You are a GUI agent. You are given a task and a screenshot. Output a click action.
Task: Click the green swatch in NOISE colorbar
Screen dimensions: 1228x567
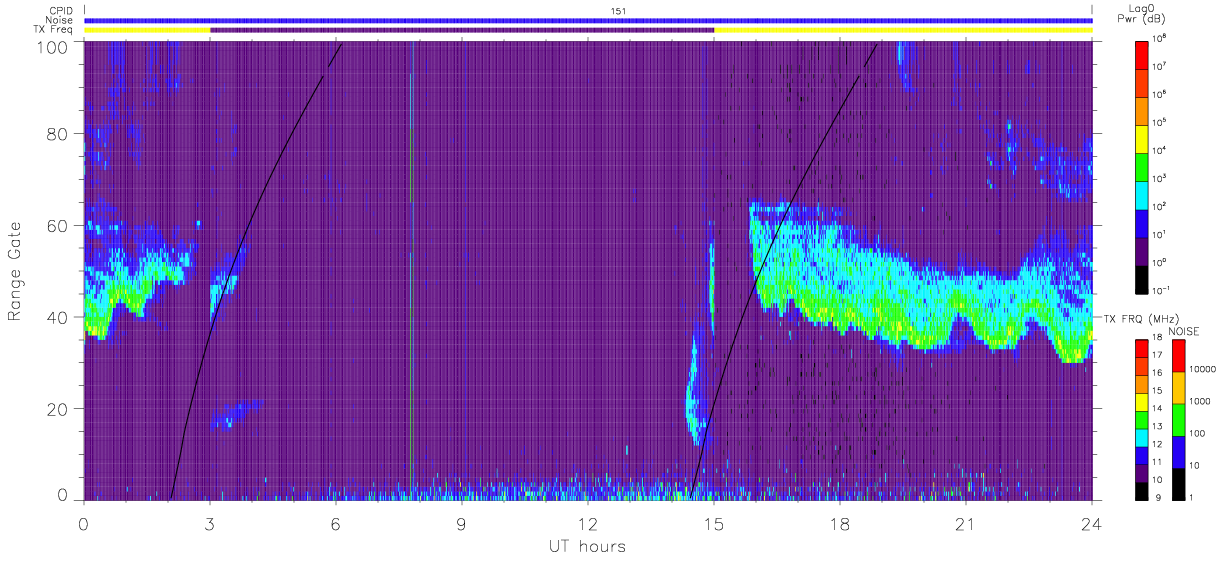(1177, 419)
